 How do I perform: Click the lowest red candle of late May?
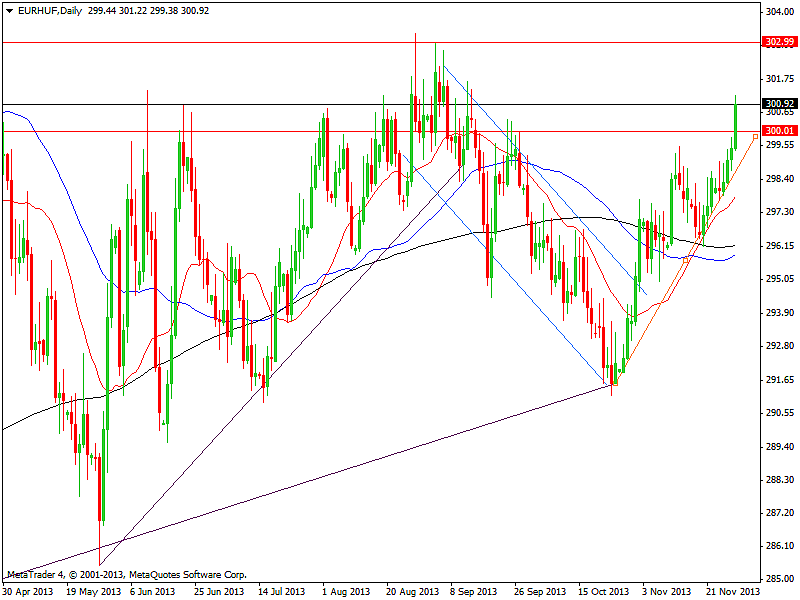[x=101, y=488]
